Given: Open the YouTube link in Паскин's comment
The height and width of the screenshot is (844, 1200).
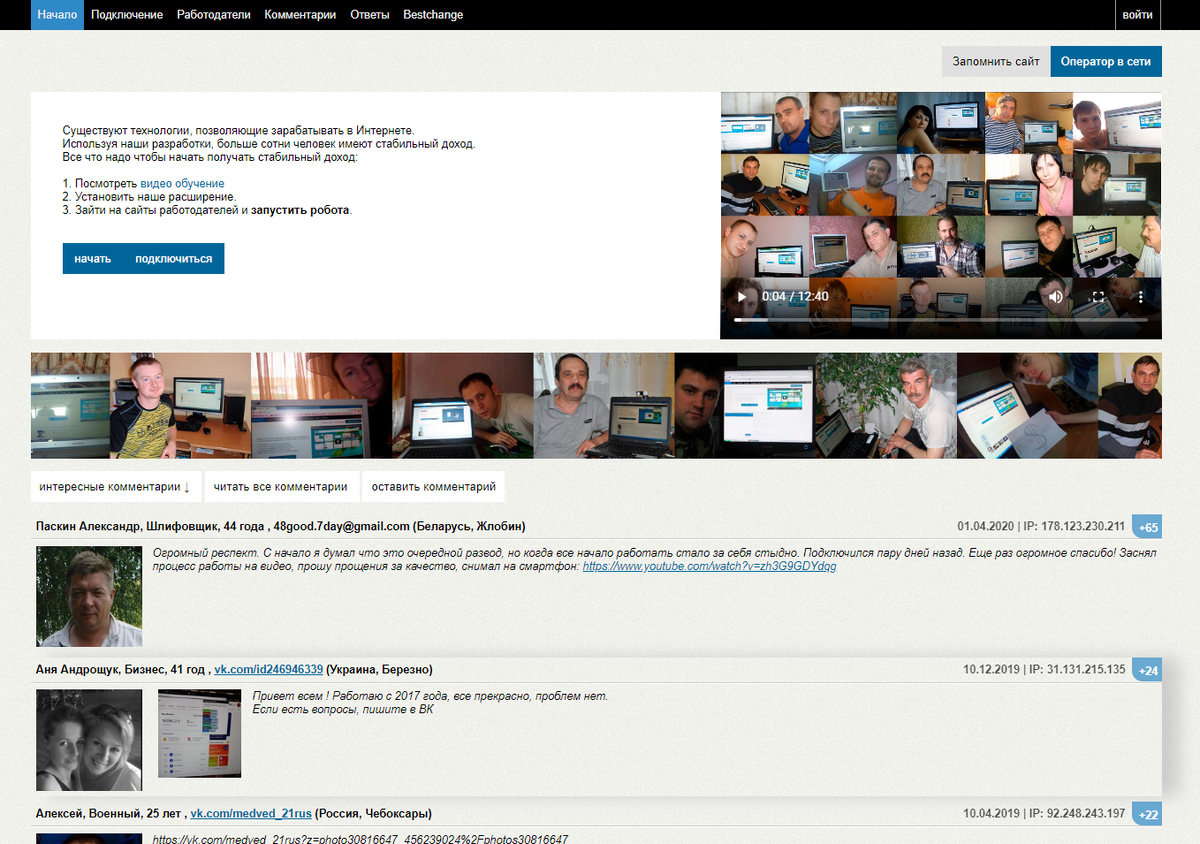Looking at the screenshot, I should click(709, 566).
